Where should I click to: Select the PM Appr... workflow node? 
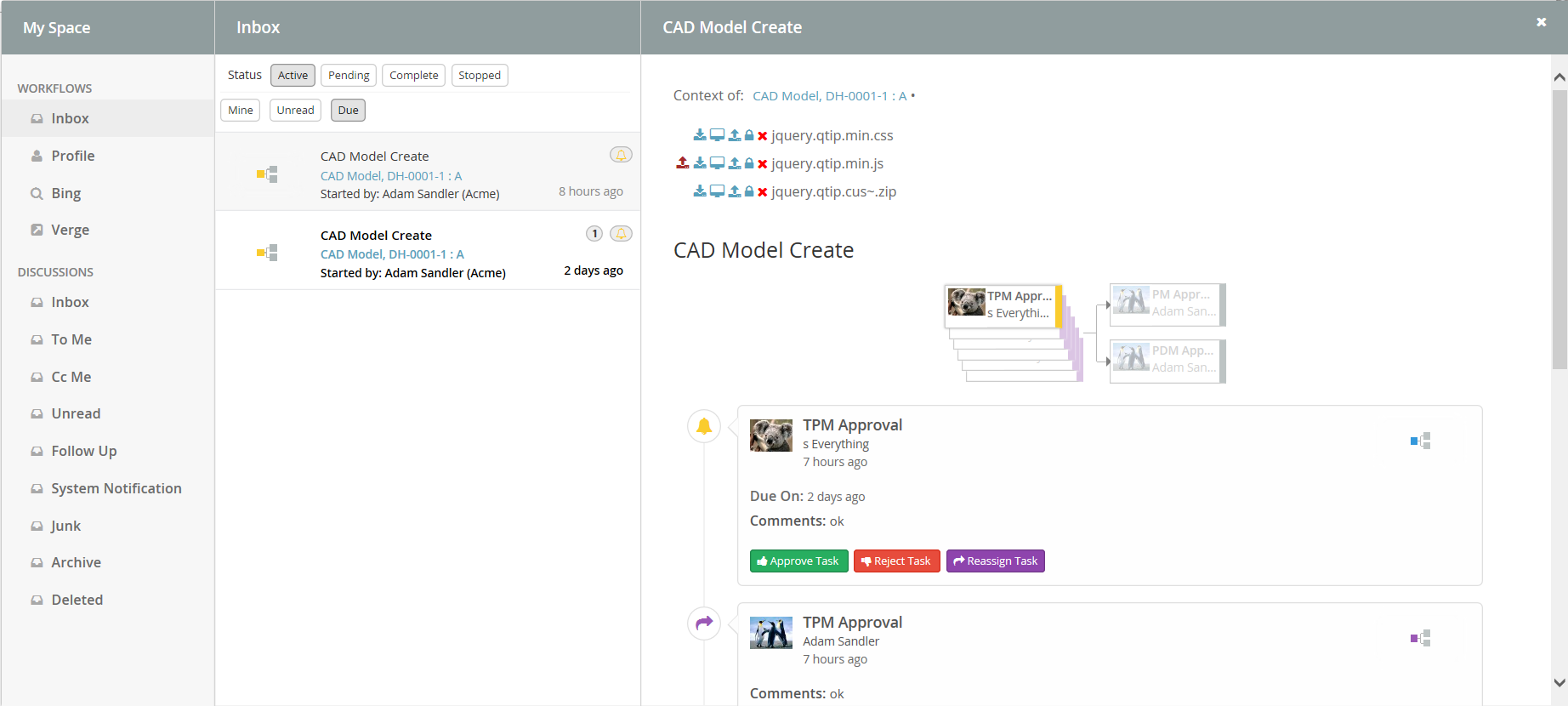(x=1167, y=304)
